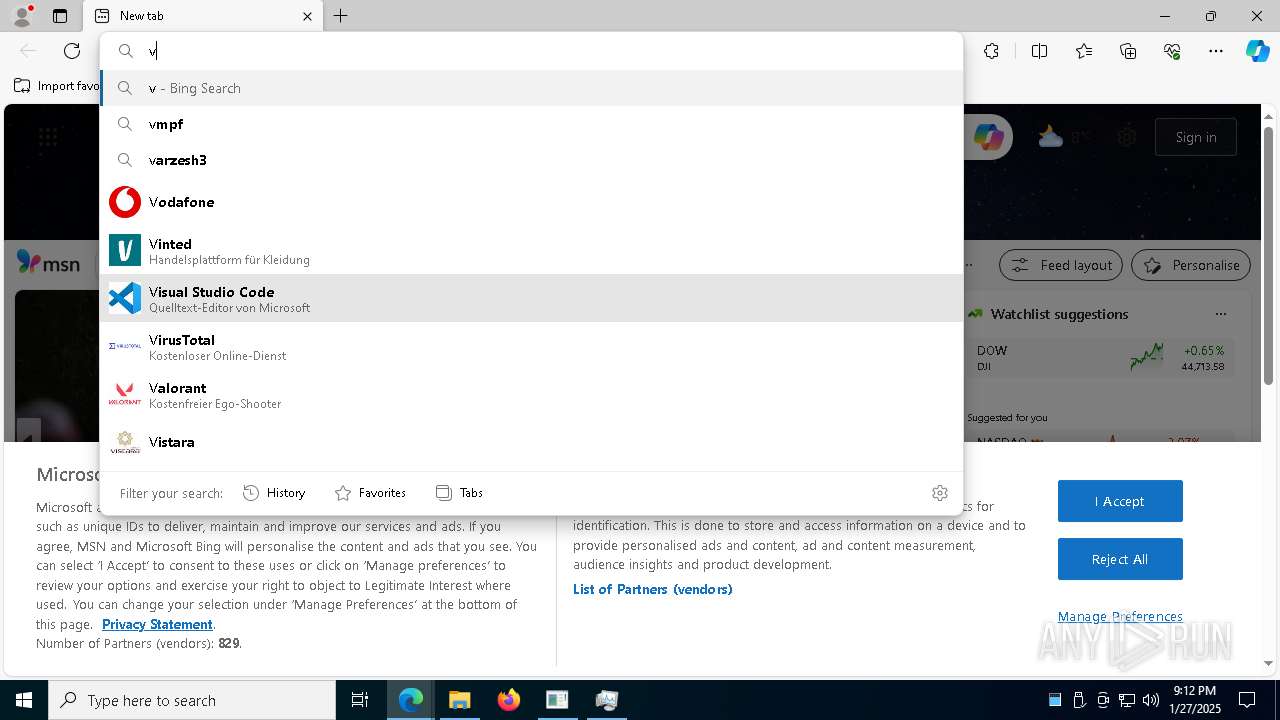Select the 'vmpf' search suggestion
The width and height of the screenshot is (1280, 720).
coord(531,124)
